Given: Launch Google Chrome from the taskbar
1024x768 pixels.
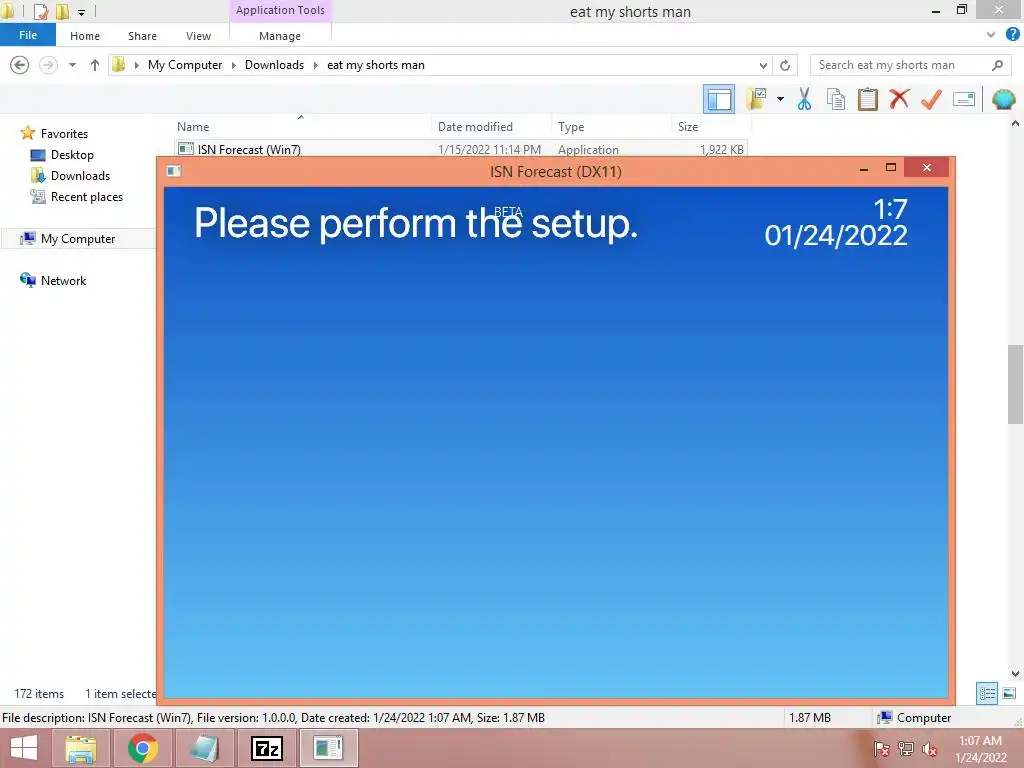Looking at the screenshot, I should (x=142, y=748).
